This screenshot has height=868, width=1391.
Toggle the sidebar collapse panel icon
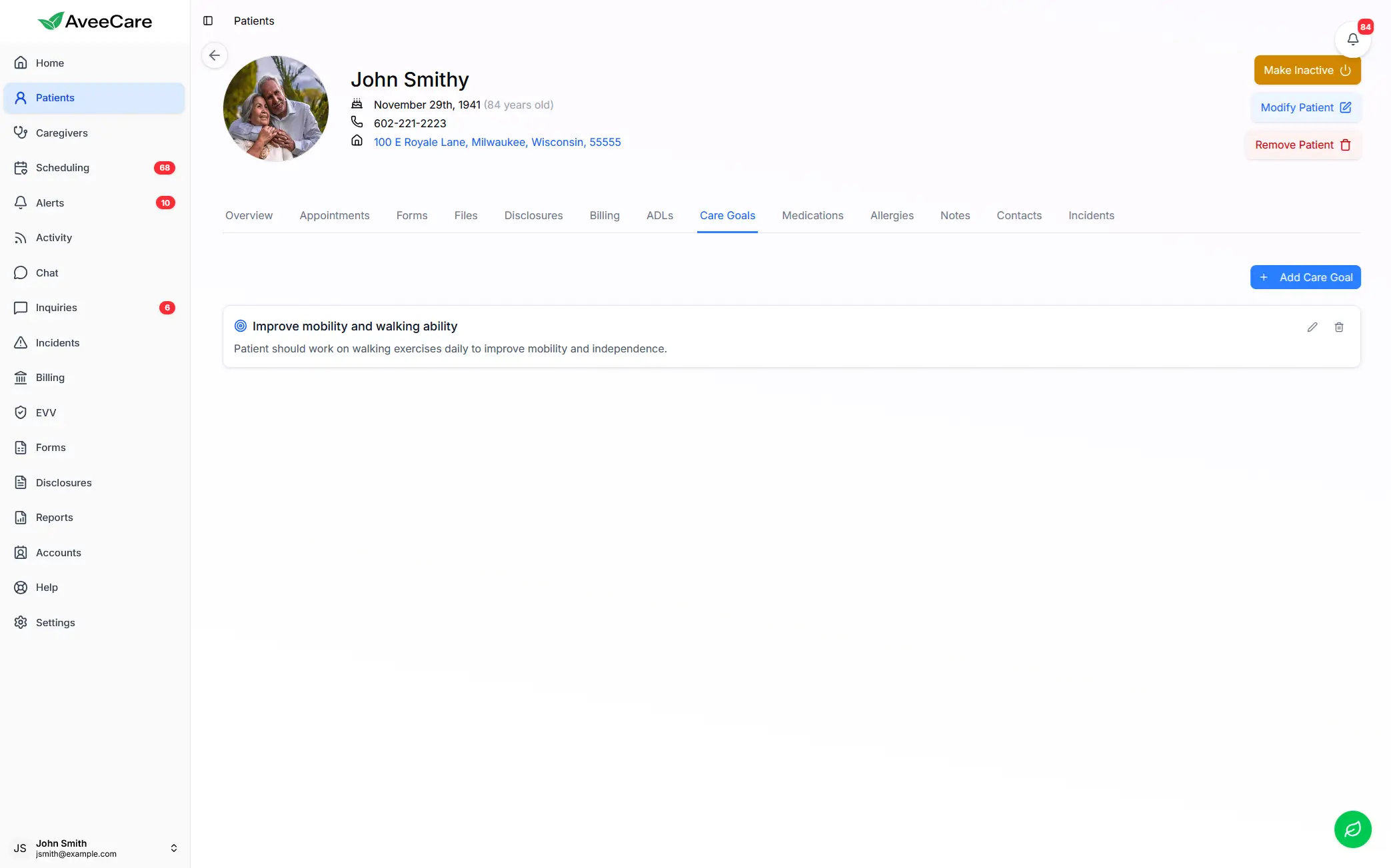coord(208,21)
